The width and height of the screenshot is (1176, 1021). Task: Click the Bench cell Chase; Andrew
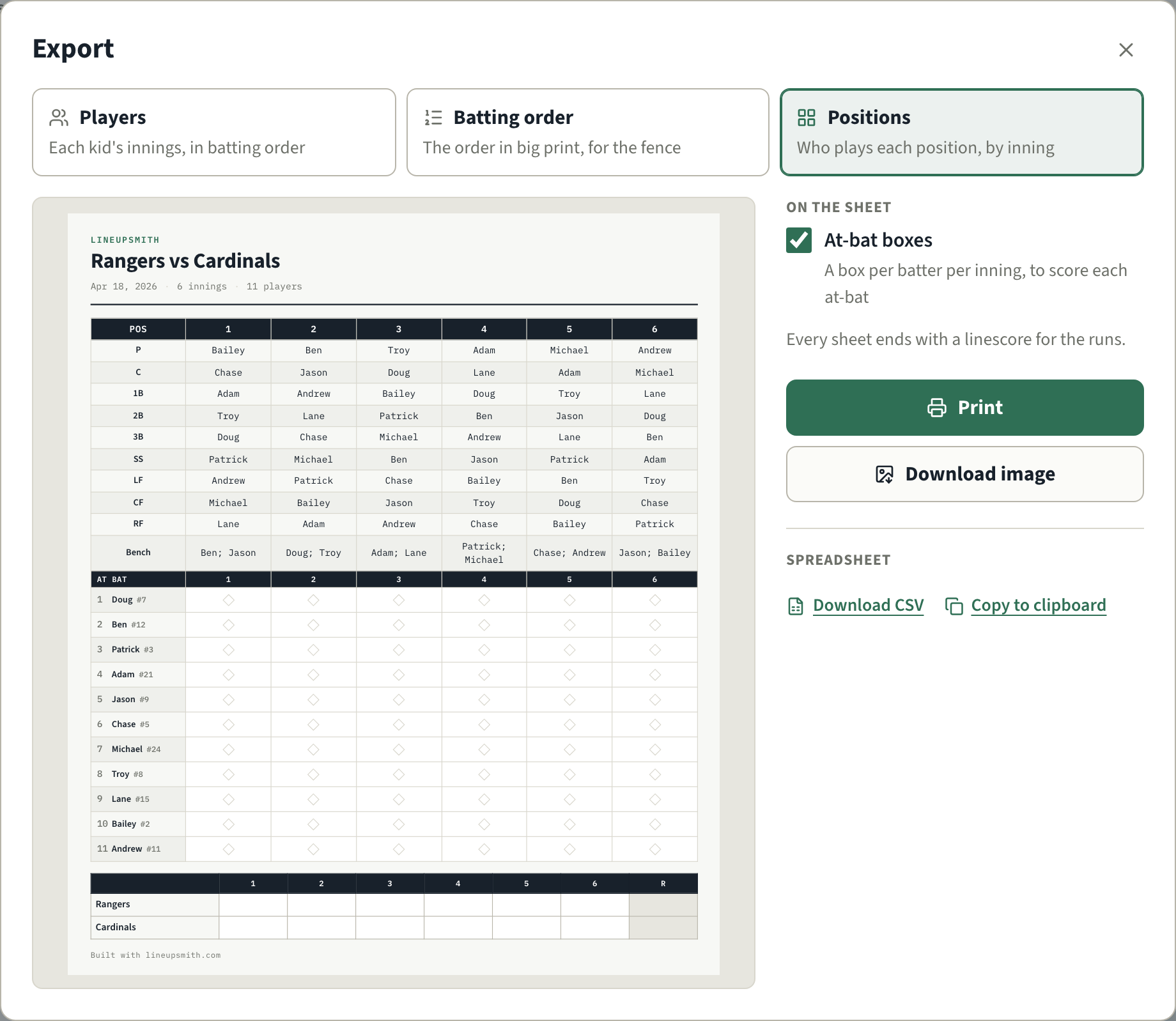[x=569, y=553]
